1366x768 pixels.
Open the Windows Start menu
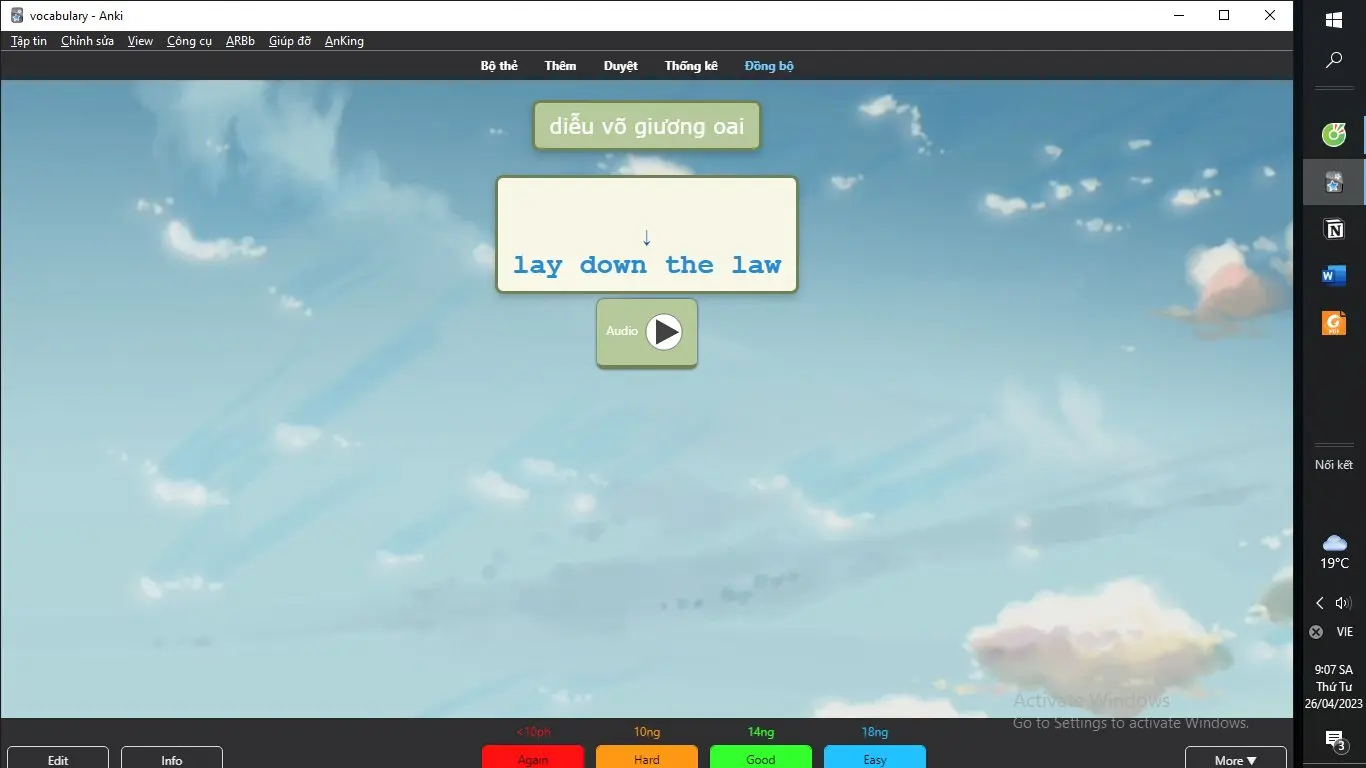1333,19
